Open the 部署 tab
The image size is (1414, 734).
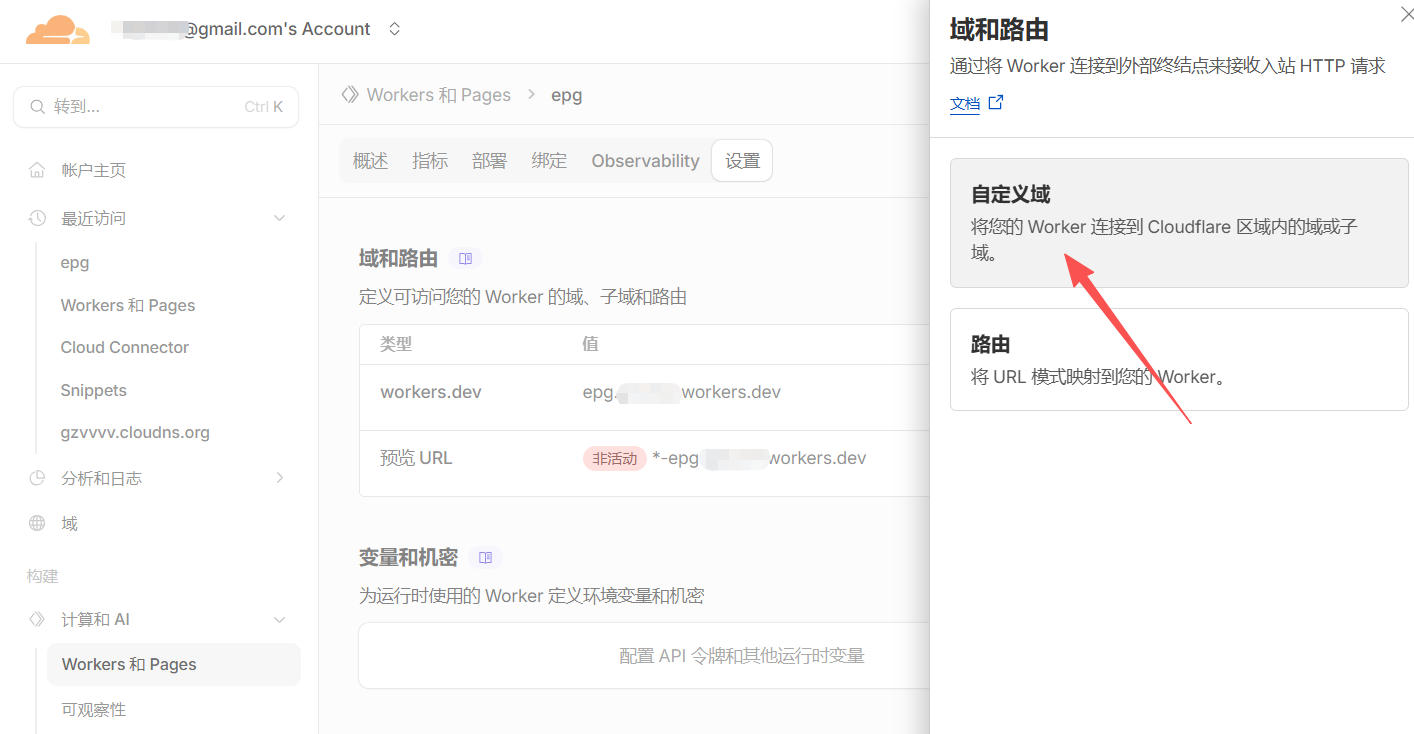click(489, 161)
